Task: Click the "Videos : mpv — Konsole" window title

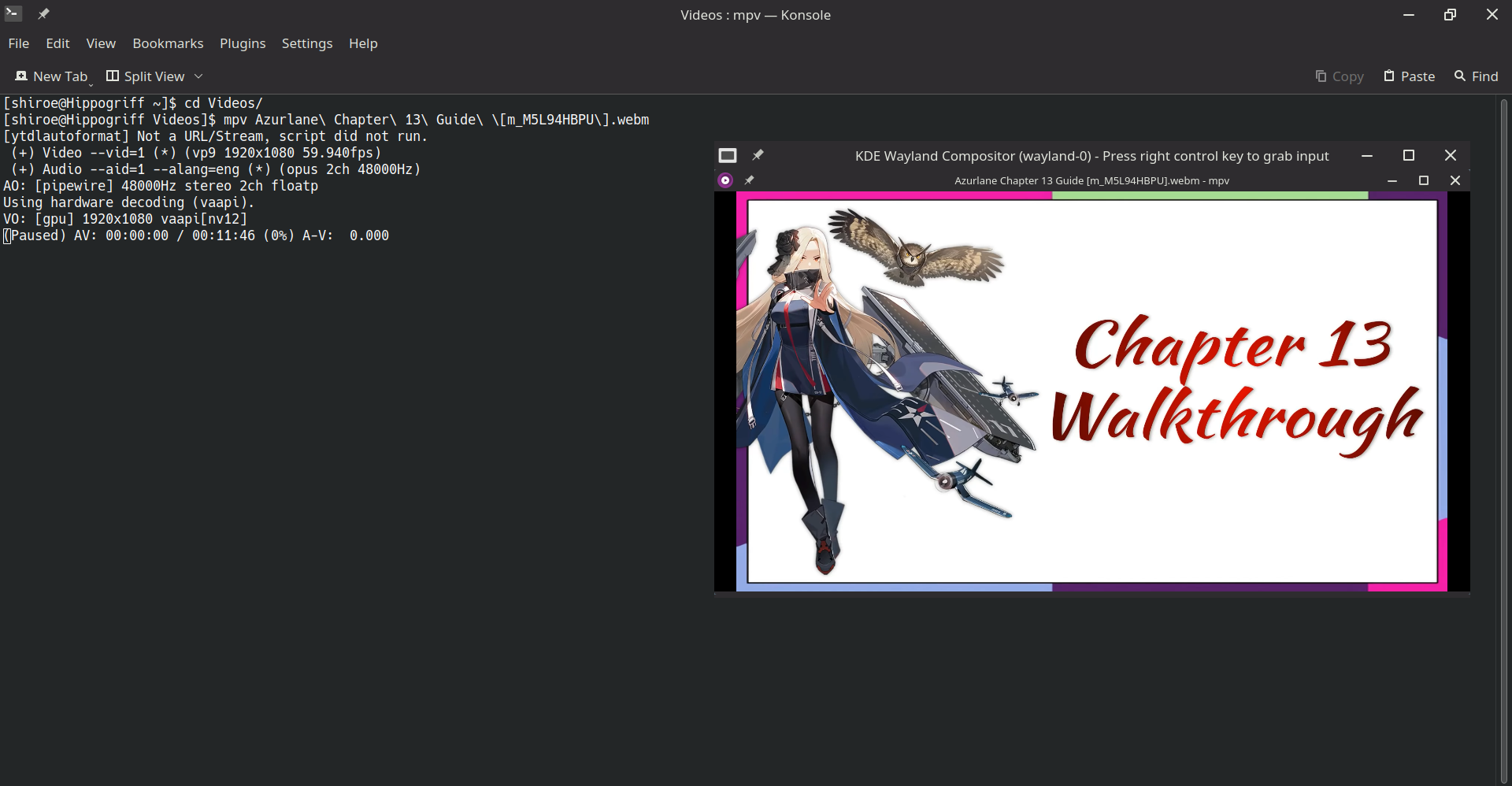Action: [x=755, y=14]
